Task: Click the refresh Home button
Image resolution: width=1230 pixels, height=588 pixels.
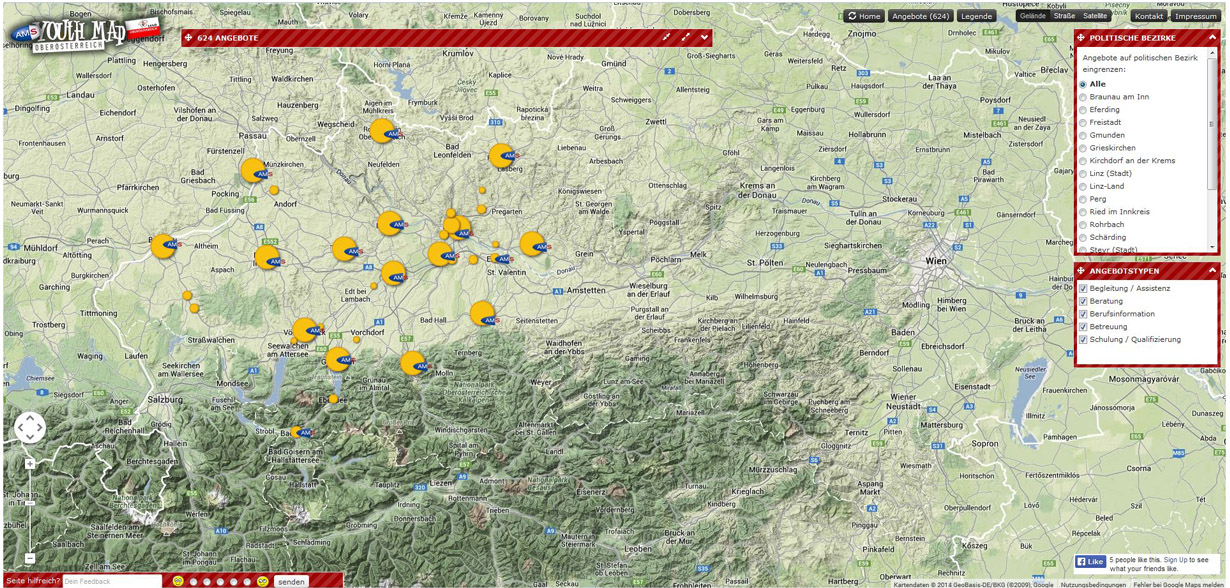Action: (864, 16)
